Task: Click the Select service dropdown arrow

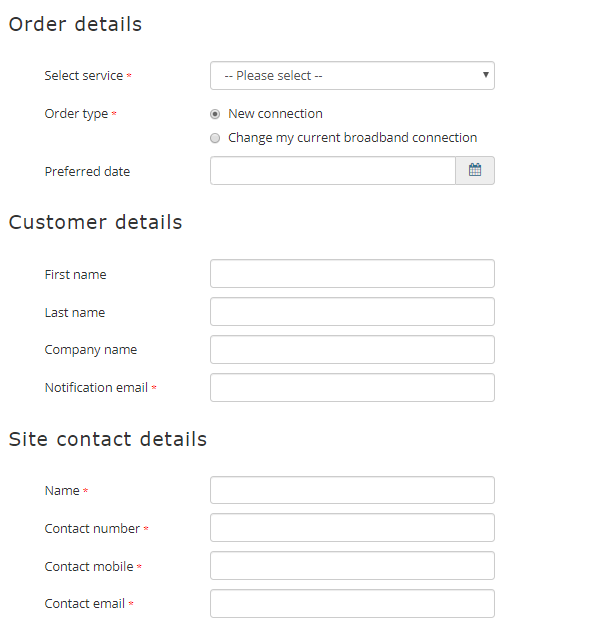Action: (x=486, y=75)
